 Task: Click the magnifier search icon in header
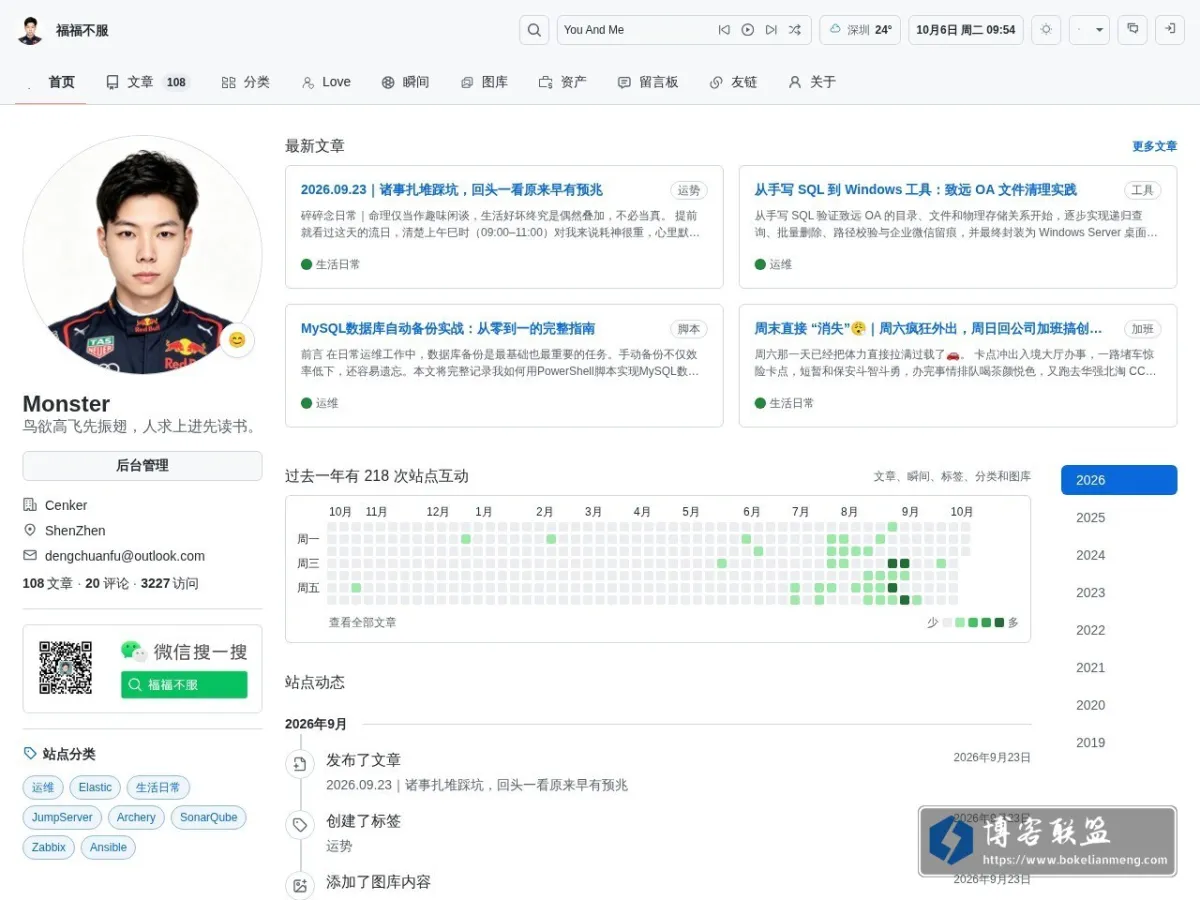coord(534,30)
